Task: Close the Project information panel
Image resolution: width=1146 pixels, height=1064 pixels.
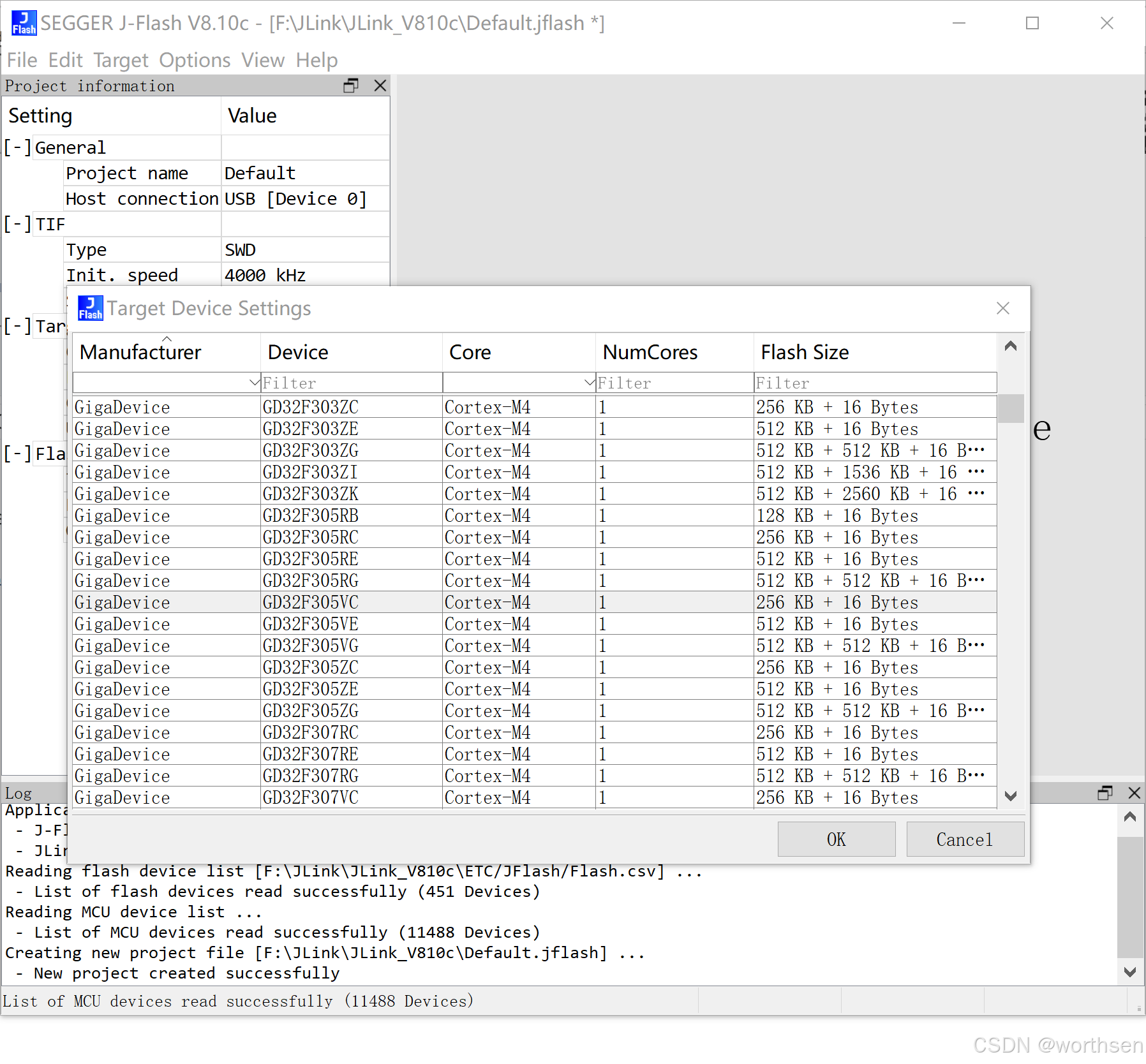Action: click(x=380, y=85)
